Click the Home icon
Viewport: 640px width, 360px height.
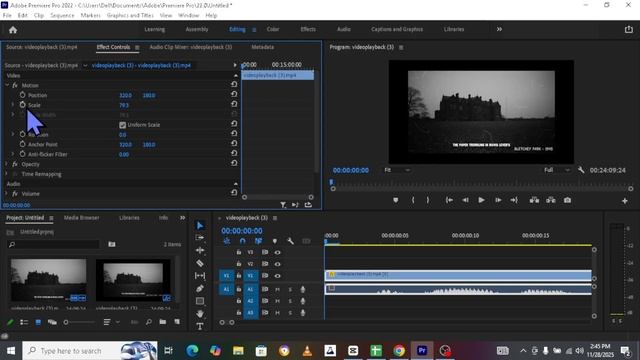(13, 30)
